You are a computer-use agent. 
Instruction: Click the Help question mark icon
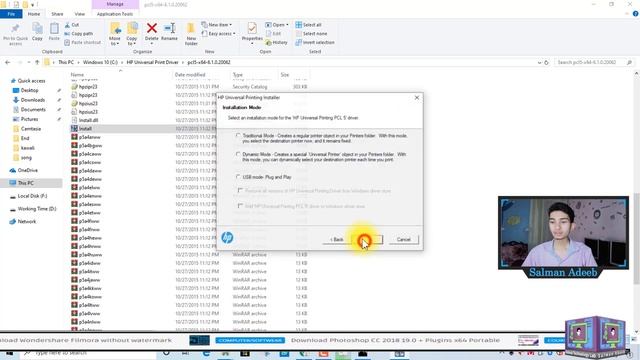coord(636,14)
